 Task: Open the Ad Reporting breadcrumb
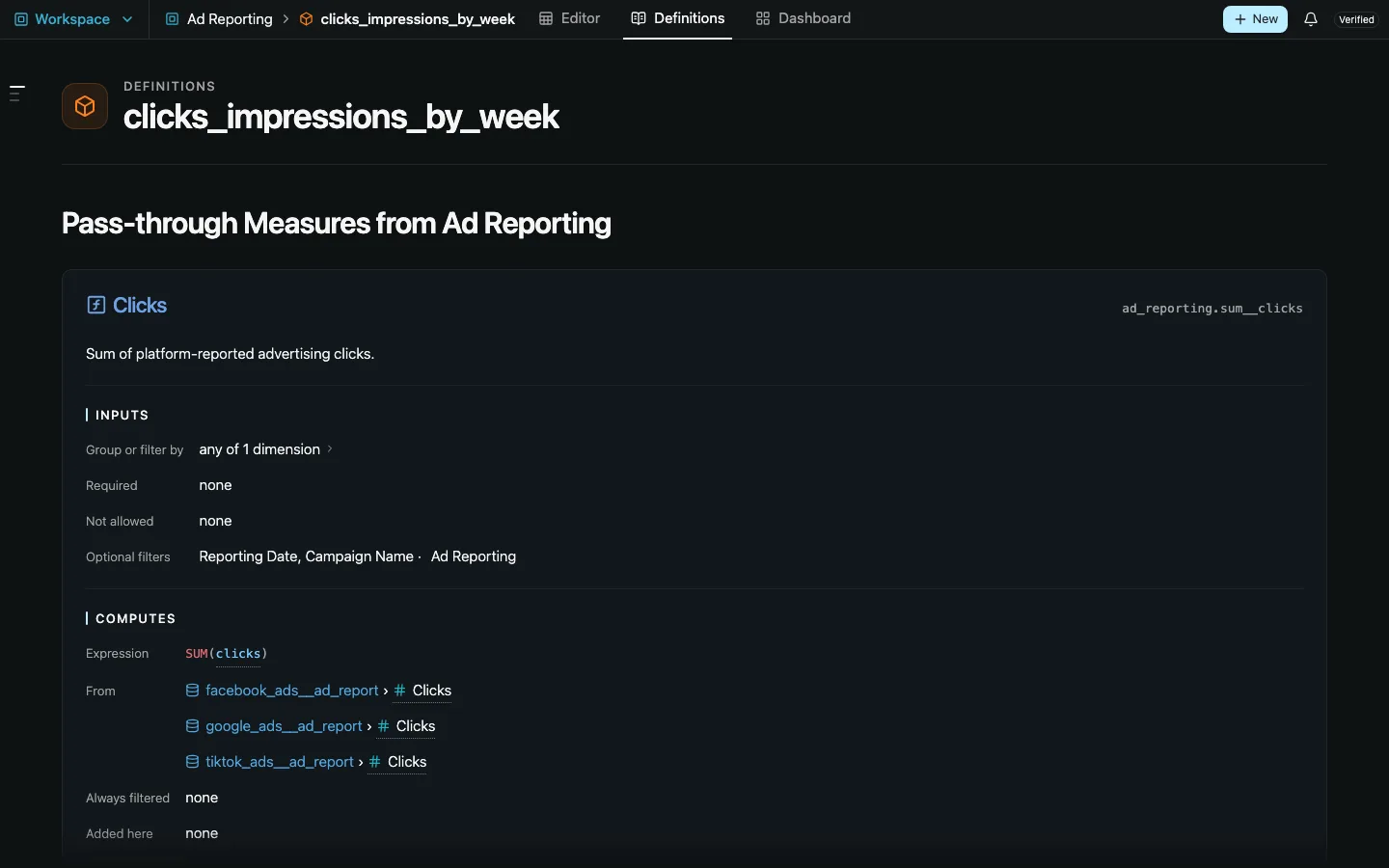point(230,19)
